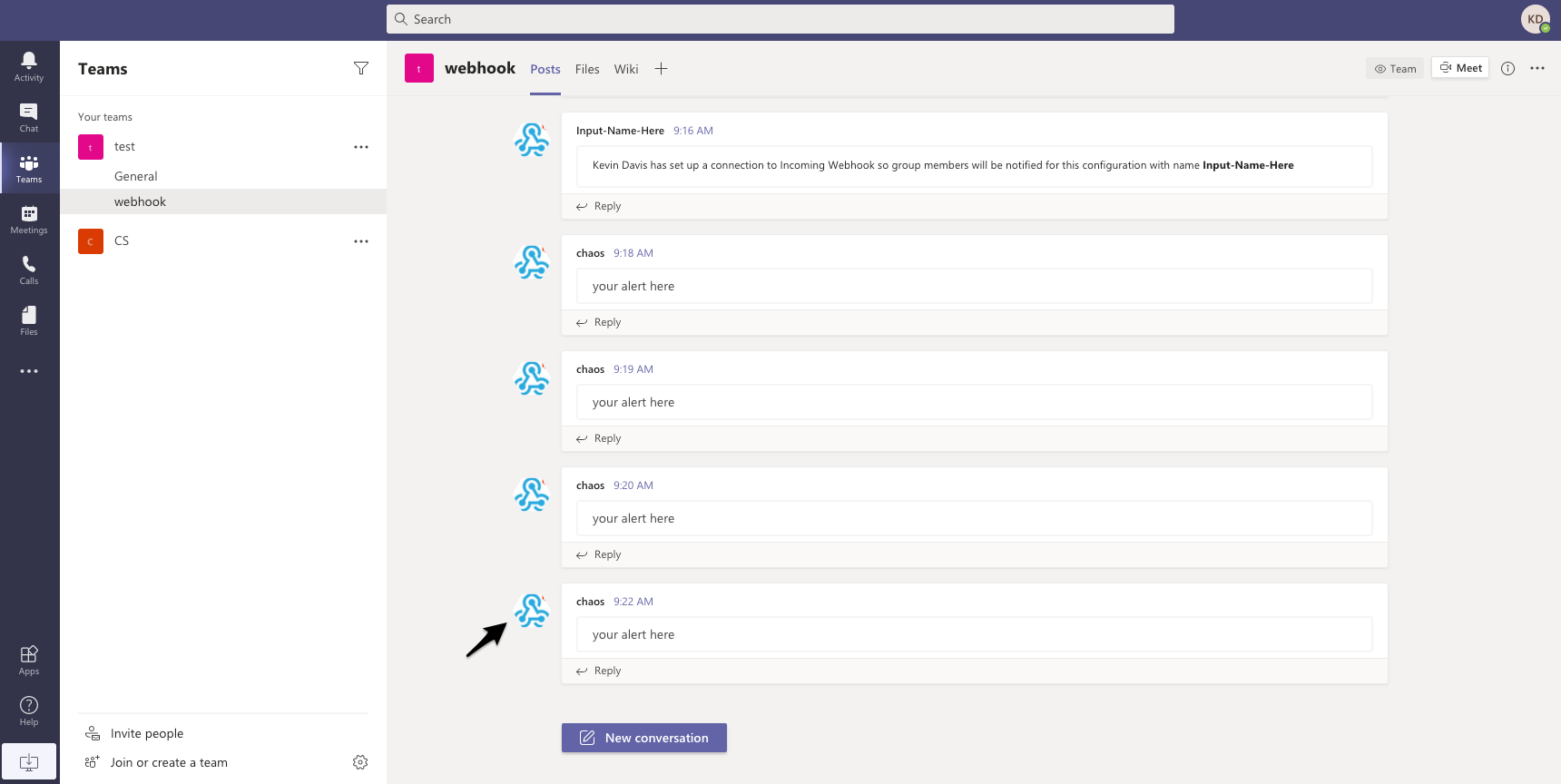Click the 9:20 AM timestamp

click(x=633, y=485)
